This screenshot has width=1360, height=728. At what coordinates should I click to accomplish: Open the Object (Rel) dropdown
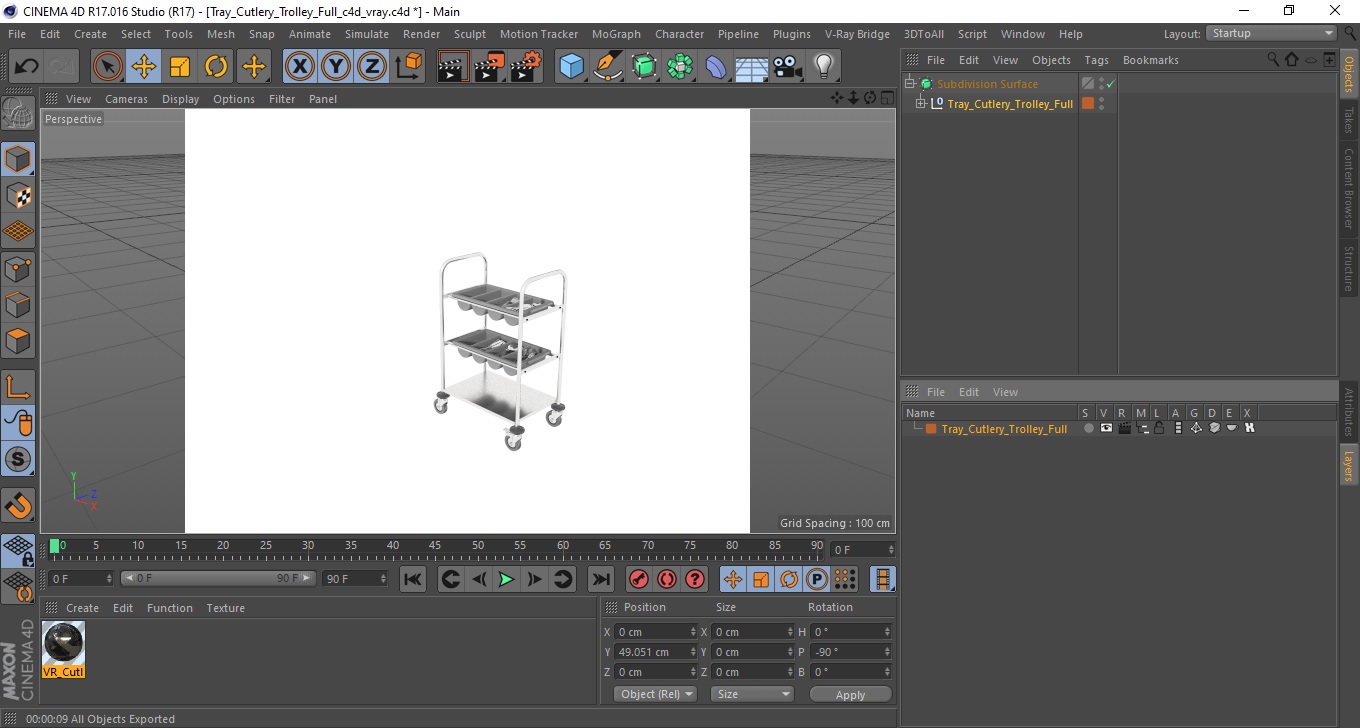pyautogui.click(x=655, y=694)
